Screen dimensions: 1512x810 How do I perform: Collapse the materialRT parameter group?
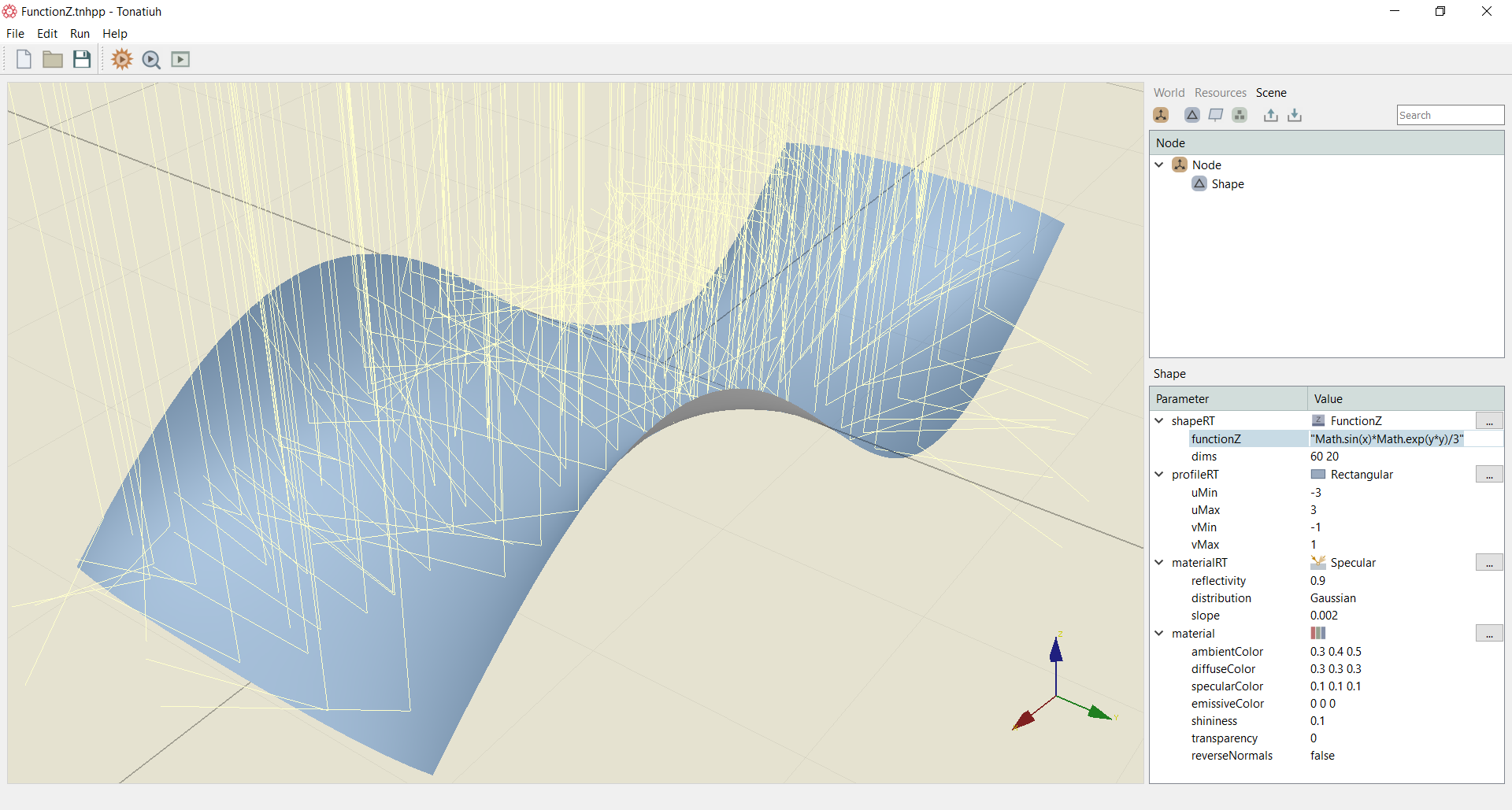click(1159, 563)
